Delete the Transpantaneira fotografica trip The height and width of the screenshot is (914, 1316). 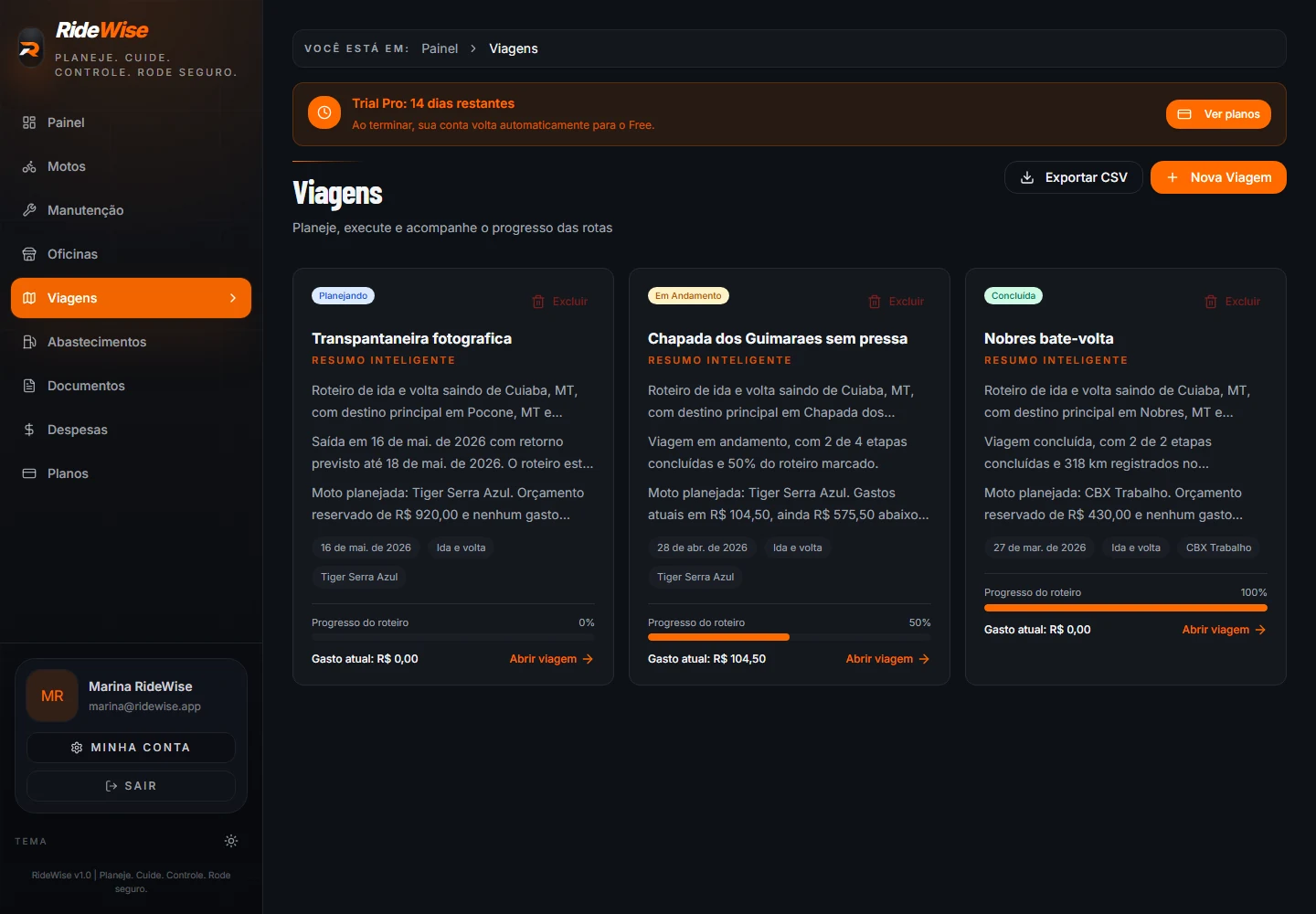tap(560, 302)
